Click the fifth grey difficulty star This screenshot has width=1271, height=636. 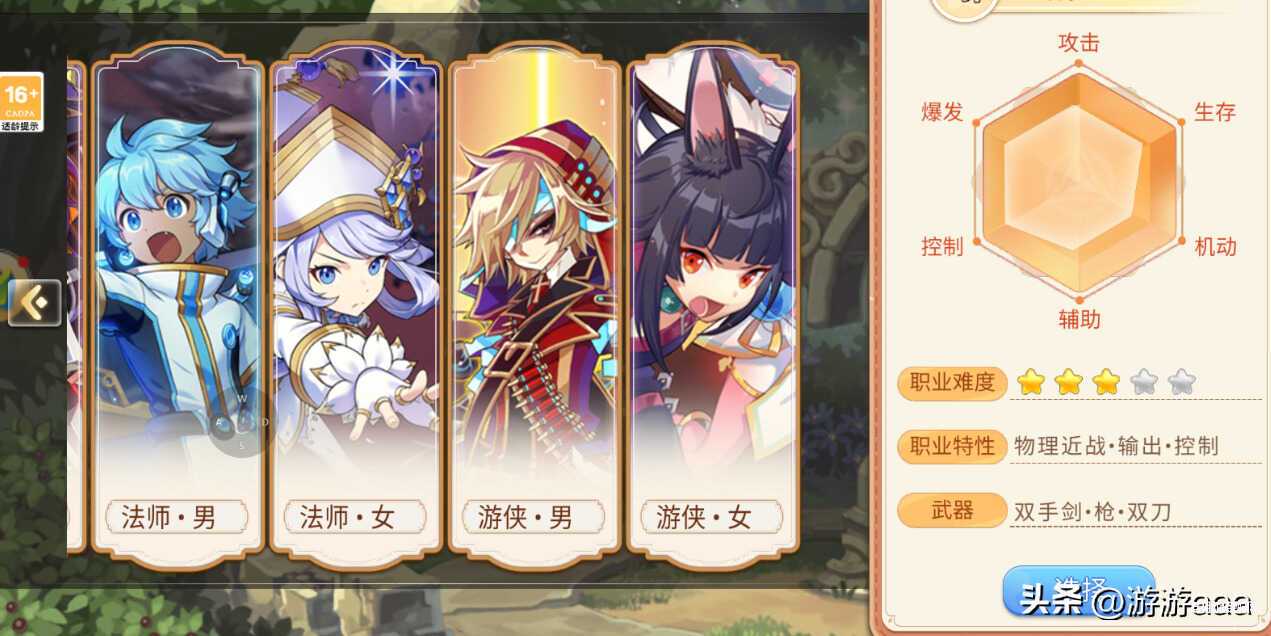click(1182, 381)
